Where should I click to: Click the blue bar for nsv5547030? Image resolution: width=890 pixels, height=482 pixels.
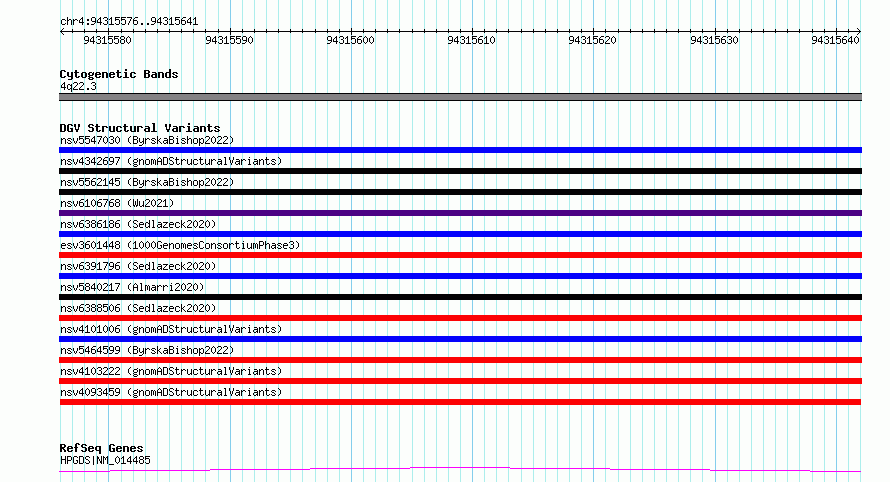460,150
